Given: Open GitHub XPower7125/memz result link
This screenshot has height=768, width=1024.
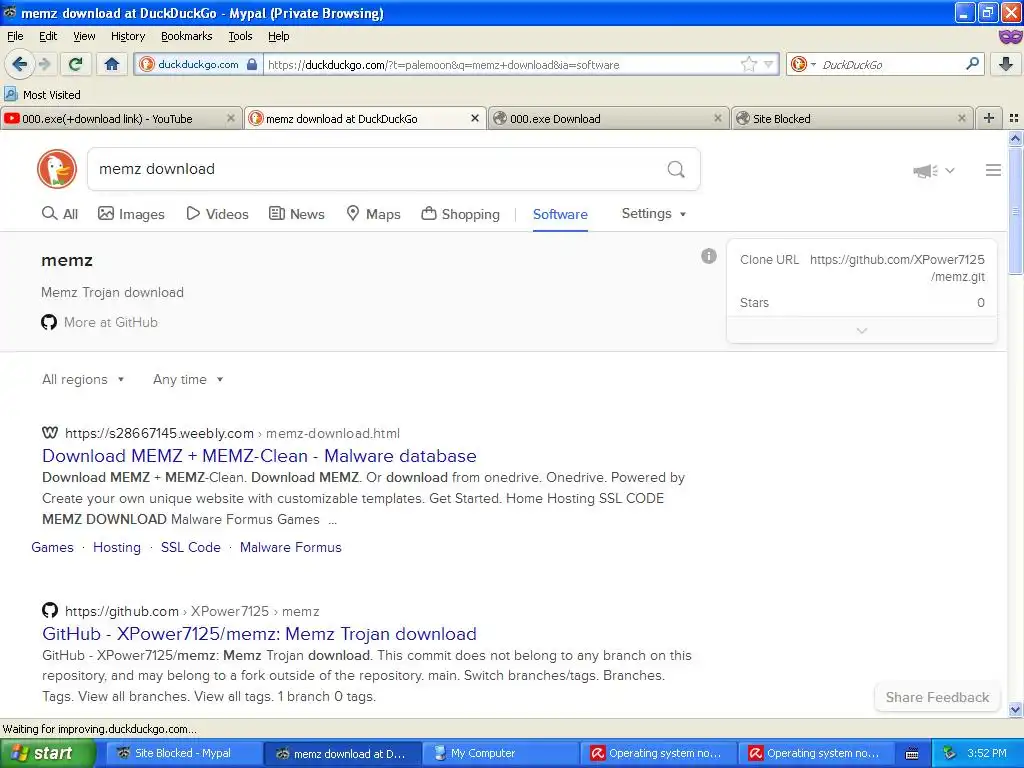Looking at the screenshot, I should [x=259, y=633].
